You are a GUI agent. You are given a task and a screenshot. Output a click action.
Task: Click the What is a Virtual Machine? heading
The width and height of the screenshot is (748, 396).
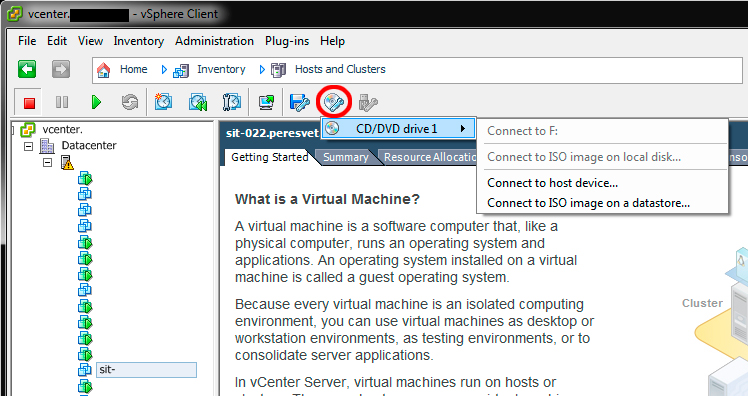tap(327, 199)
